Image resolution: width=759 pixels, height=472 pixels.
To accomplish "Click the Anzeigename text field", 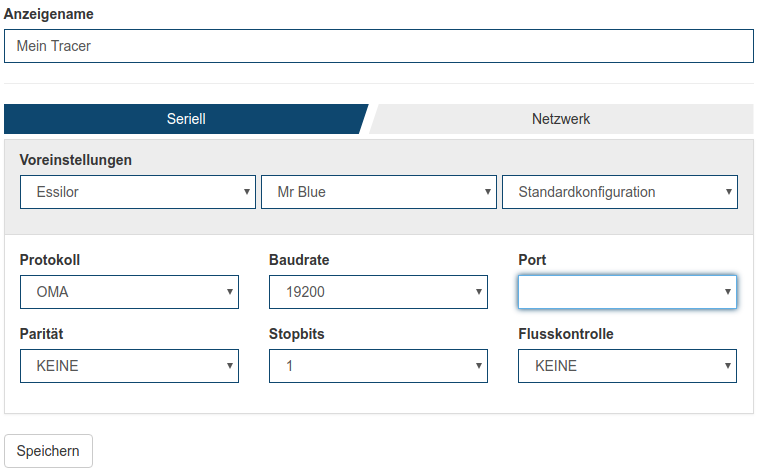I will 378,46.
